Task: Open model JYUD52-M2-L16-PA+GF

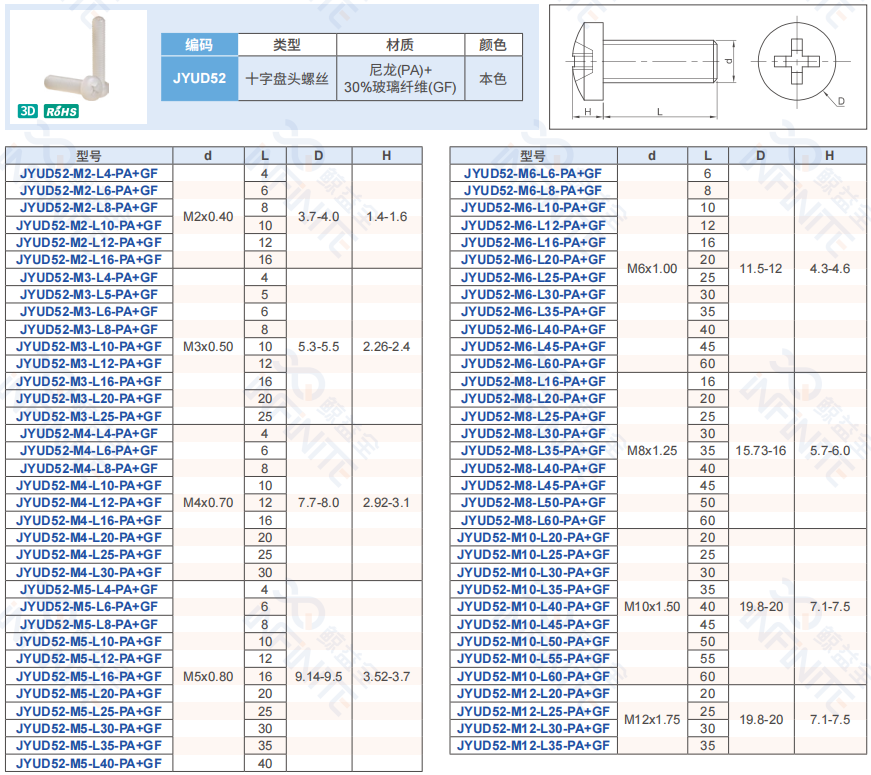Action: pos(89,259)
